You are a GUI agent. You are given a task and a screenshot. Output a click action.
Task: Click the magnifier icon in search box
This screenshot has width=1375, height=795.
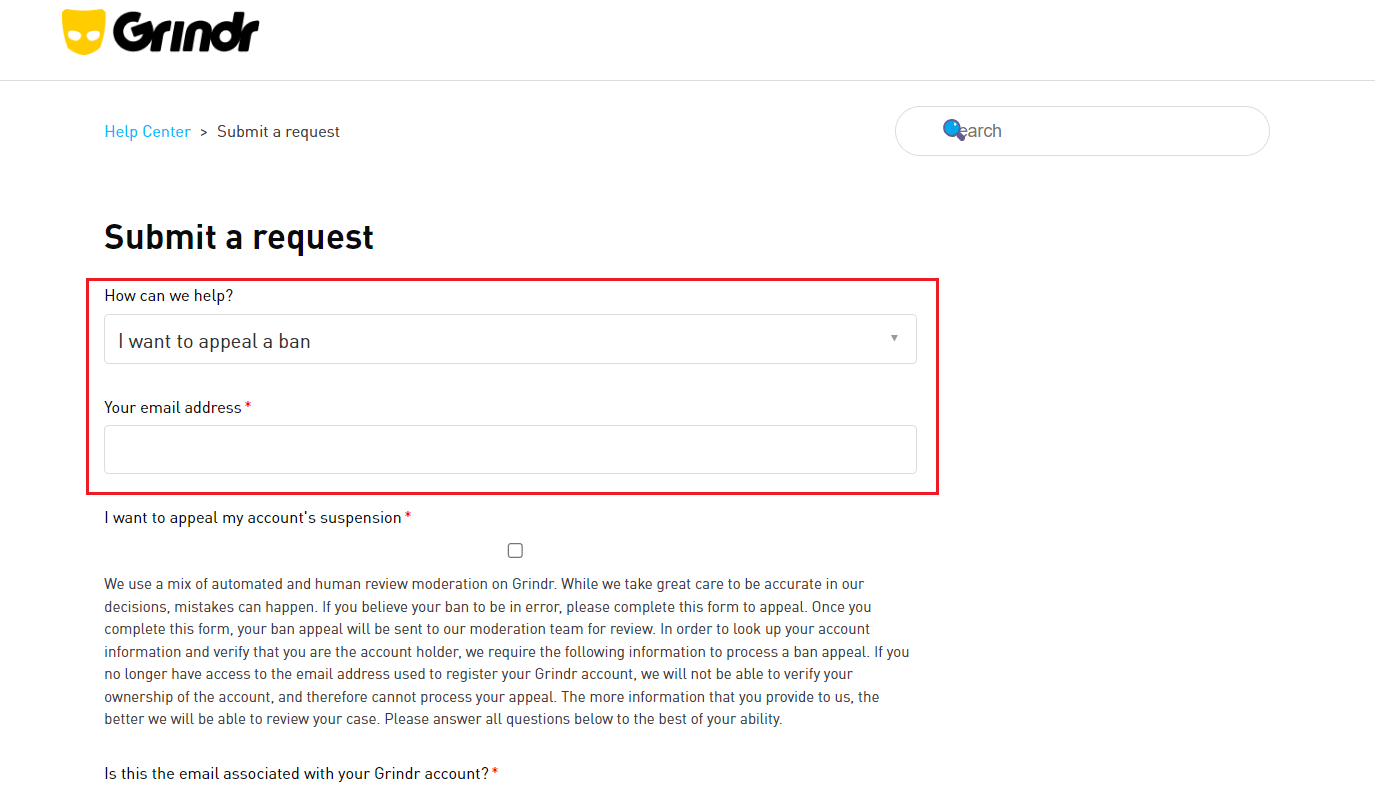[x=953, y=129]
